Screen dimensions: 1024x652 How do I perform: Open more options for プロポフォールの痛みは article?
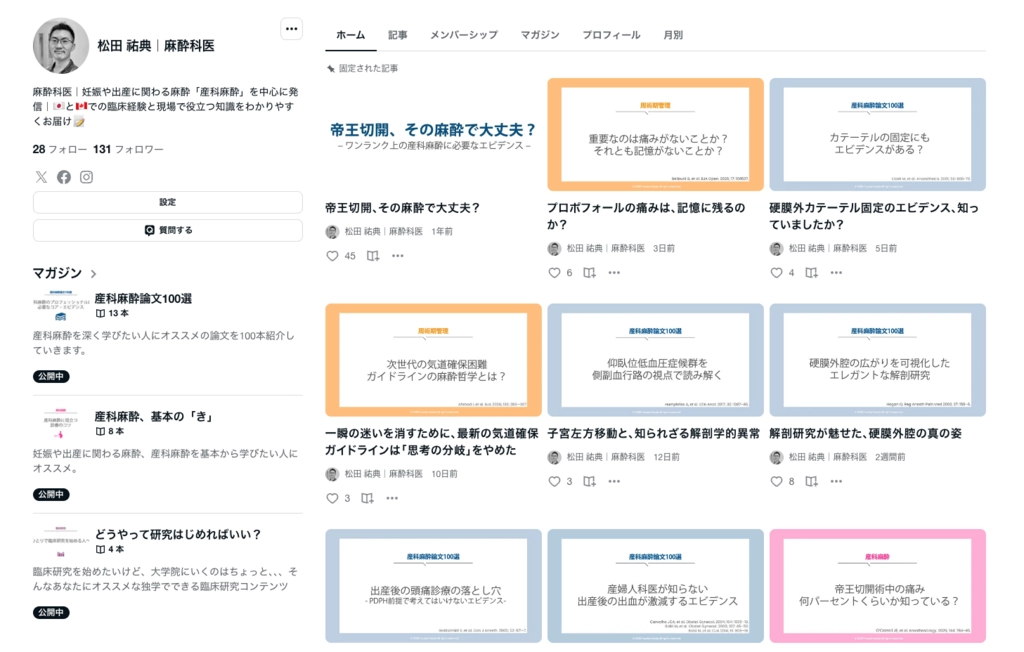point(615,273)
